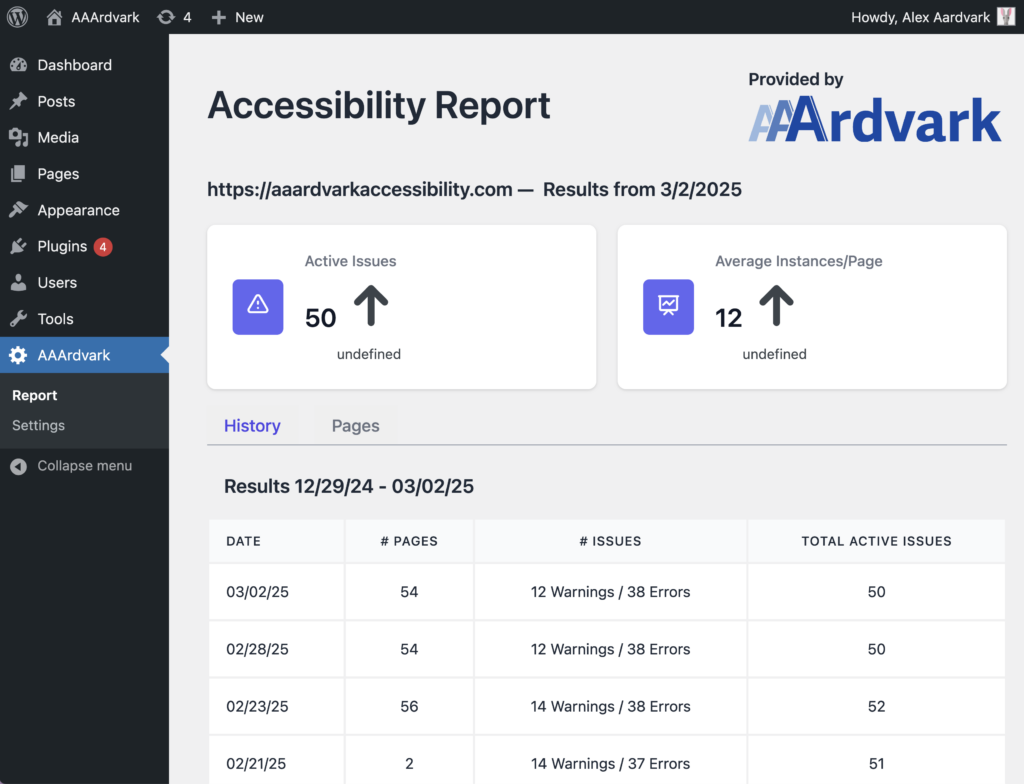1024x784 pixels.
Task: Open the Users sidebar item
Action: pyautogui.click(x=57, y=282)
